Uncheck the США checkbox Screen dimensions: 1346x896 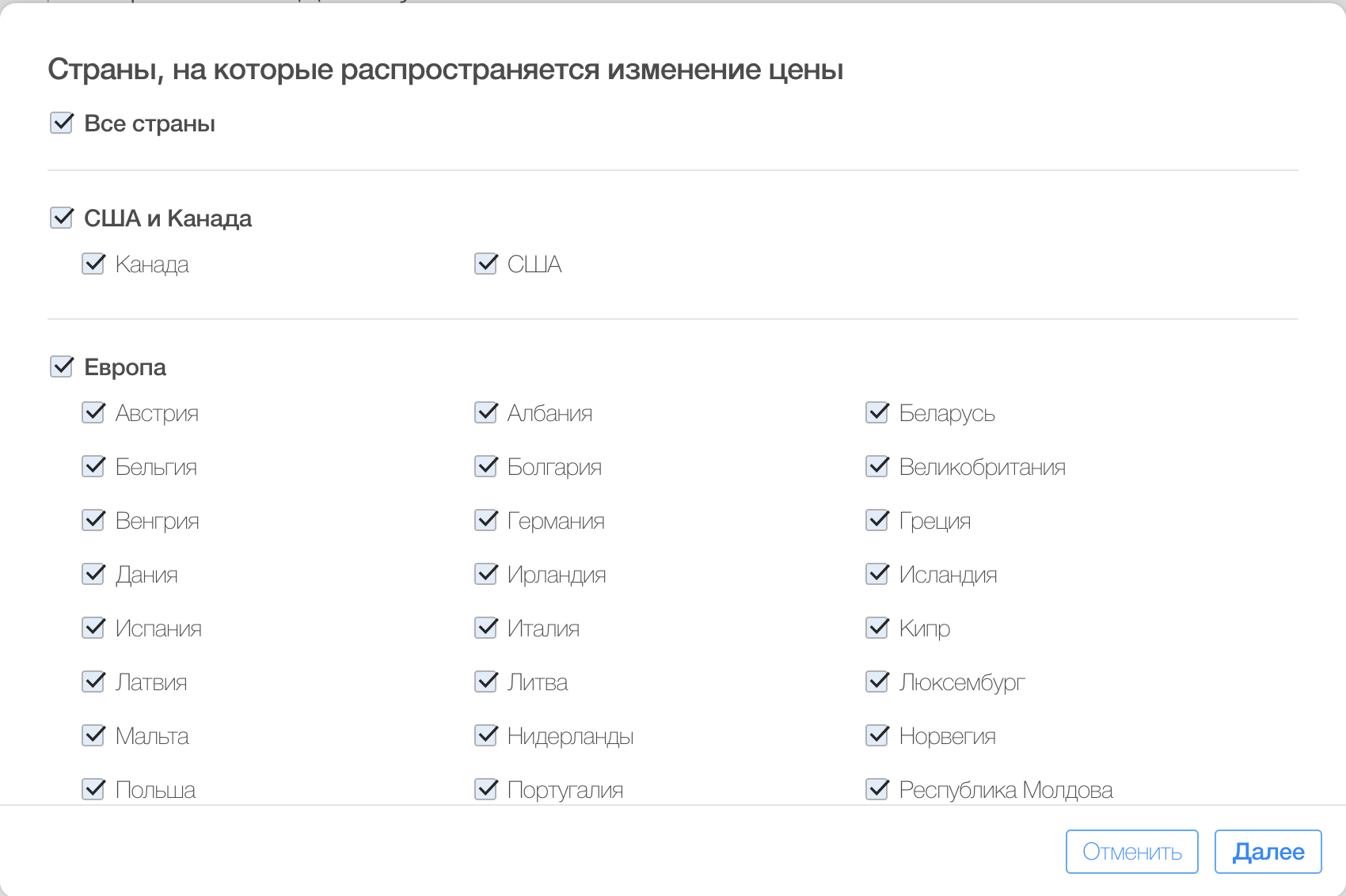[485, 264]
